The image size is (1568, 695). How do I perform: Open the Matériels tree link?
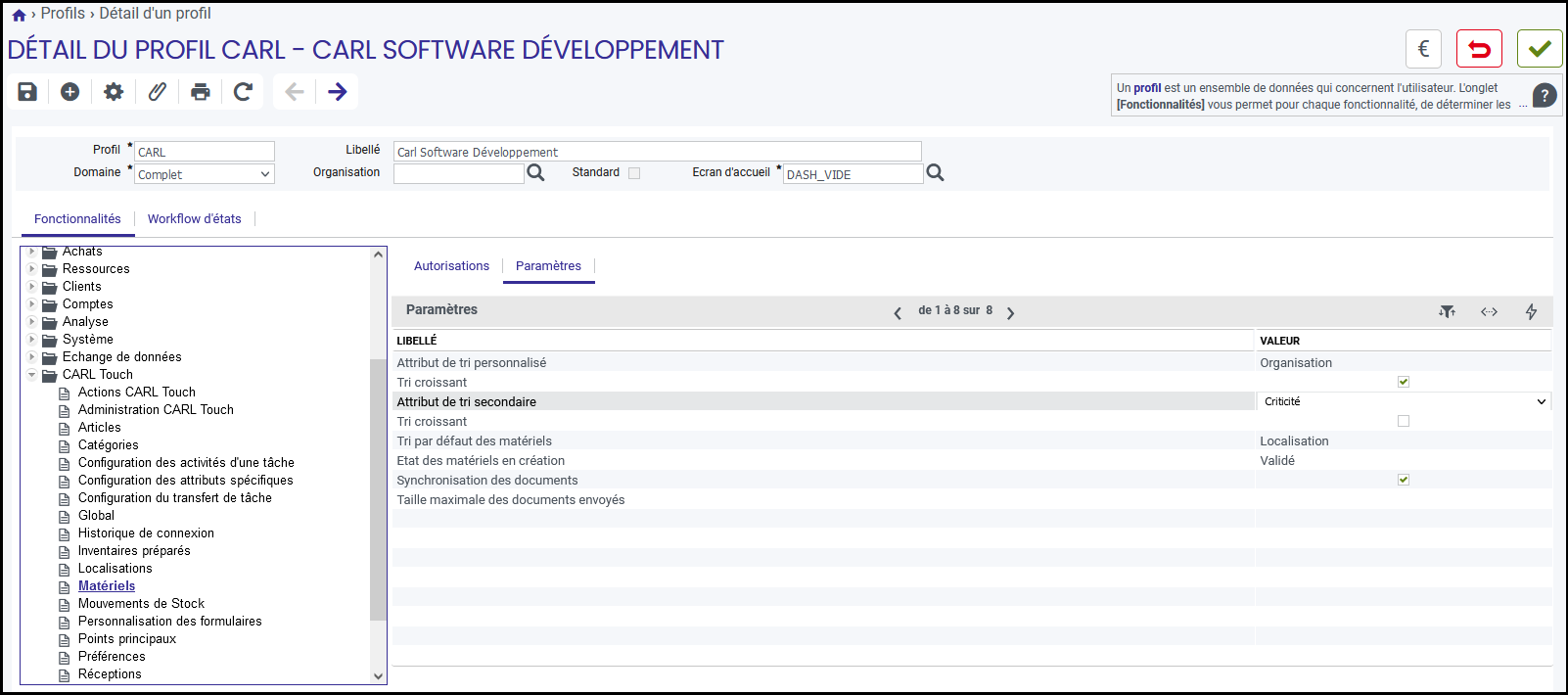[x=107, y=586]
